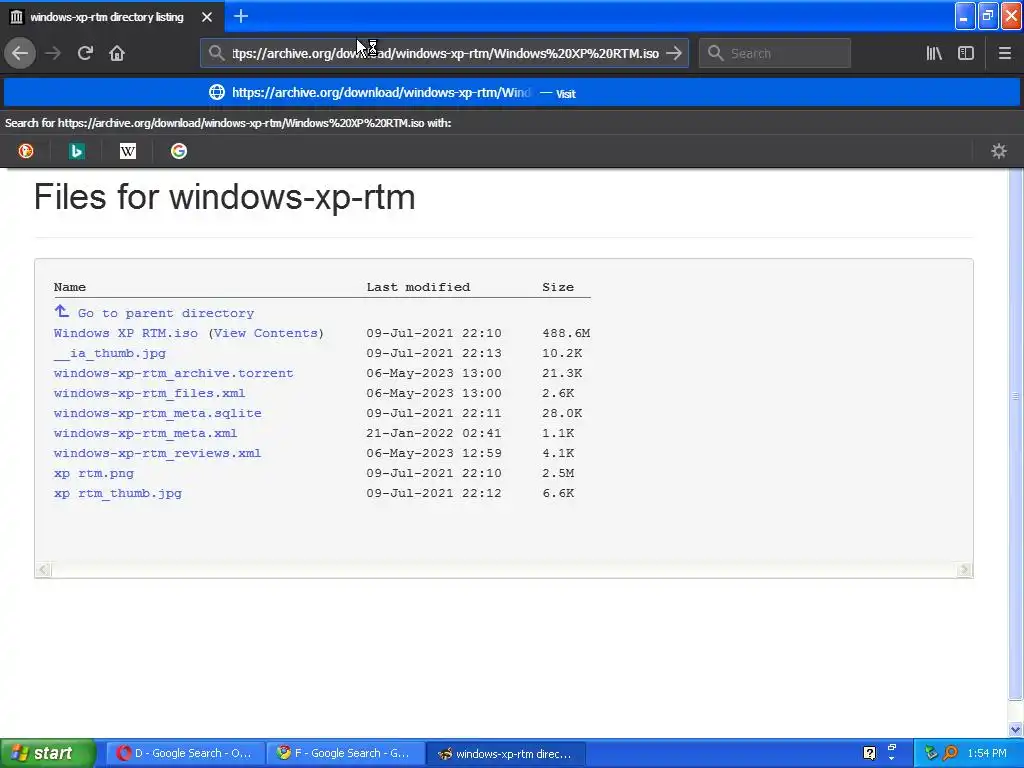Image resolution: width=1024 pixels, height=768 pixels.
Task: Open Go to parent directory link
Action: (166, 313)
